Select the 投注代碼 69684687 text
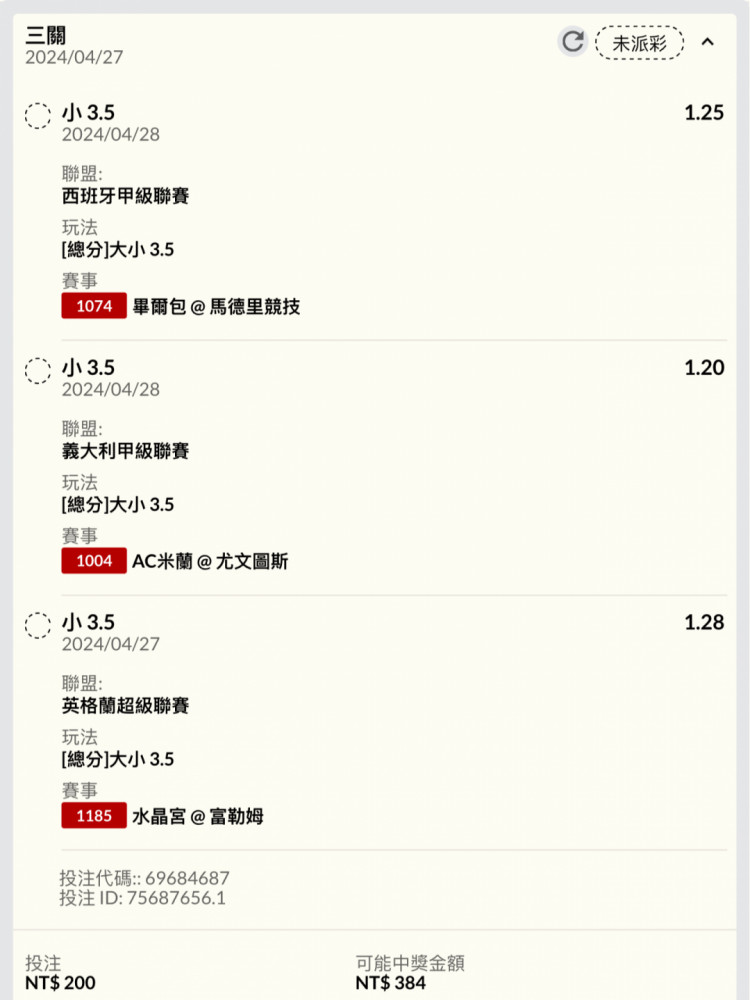This screenshot has height=1000, width=750. coord(144,878)
